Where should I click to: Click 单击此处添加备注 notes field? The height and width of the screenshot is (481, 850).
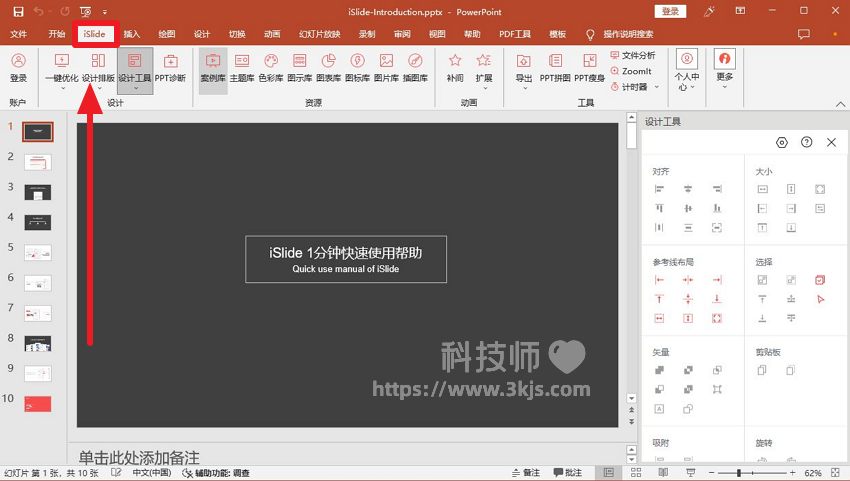[139, 457]
